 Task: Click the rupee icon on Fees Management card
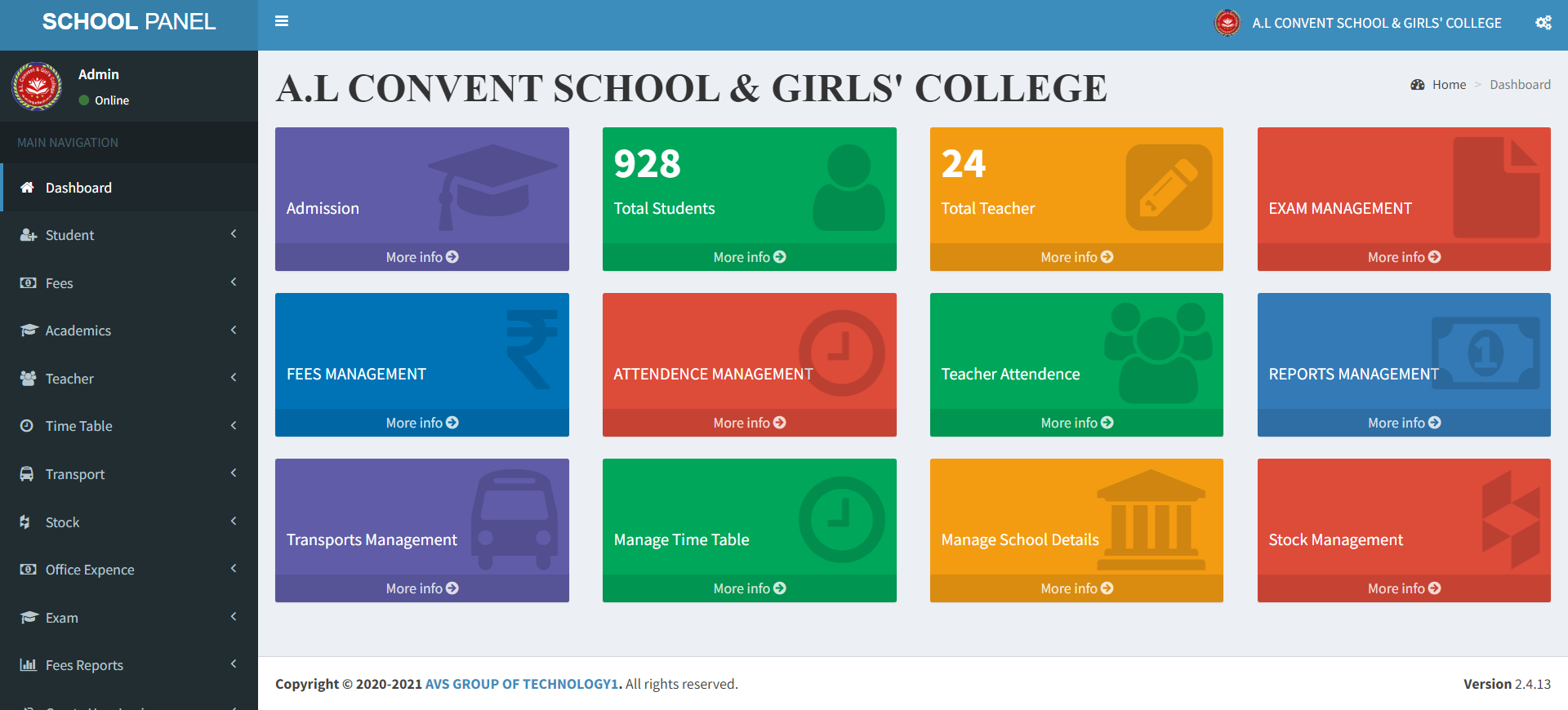point(532,349)
